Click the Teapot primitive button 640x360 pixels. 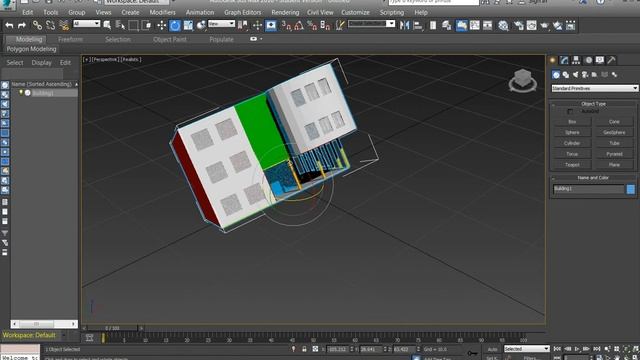point(572,165)
